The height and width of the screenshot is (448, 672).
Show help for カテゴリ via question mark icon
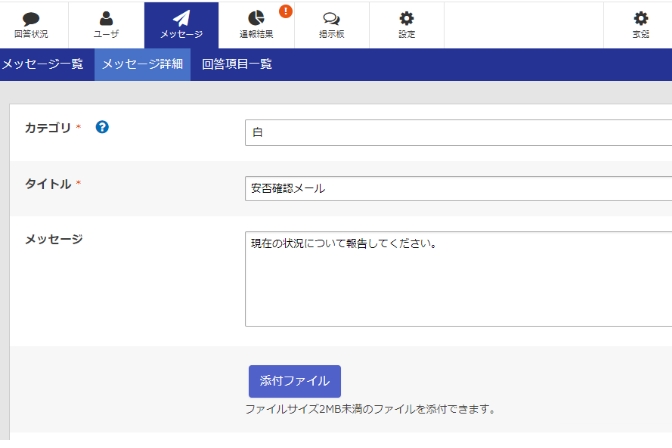pyautogui.click(x=102, y=127)
